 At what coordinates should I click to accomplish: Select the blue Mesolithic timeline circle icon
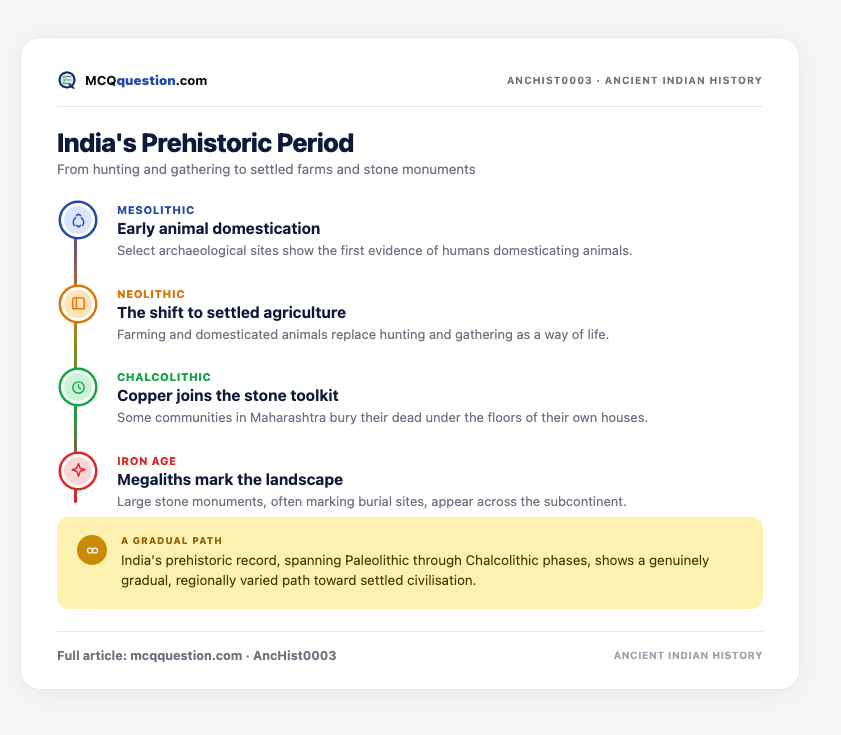coord(78,220)
